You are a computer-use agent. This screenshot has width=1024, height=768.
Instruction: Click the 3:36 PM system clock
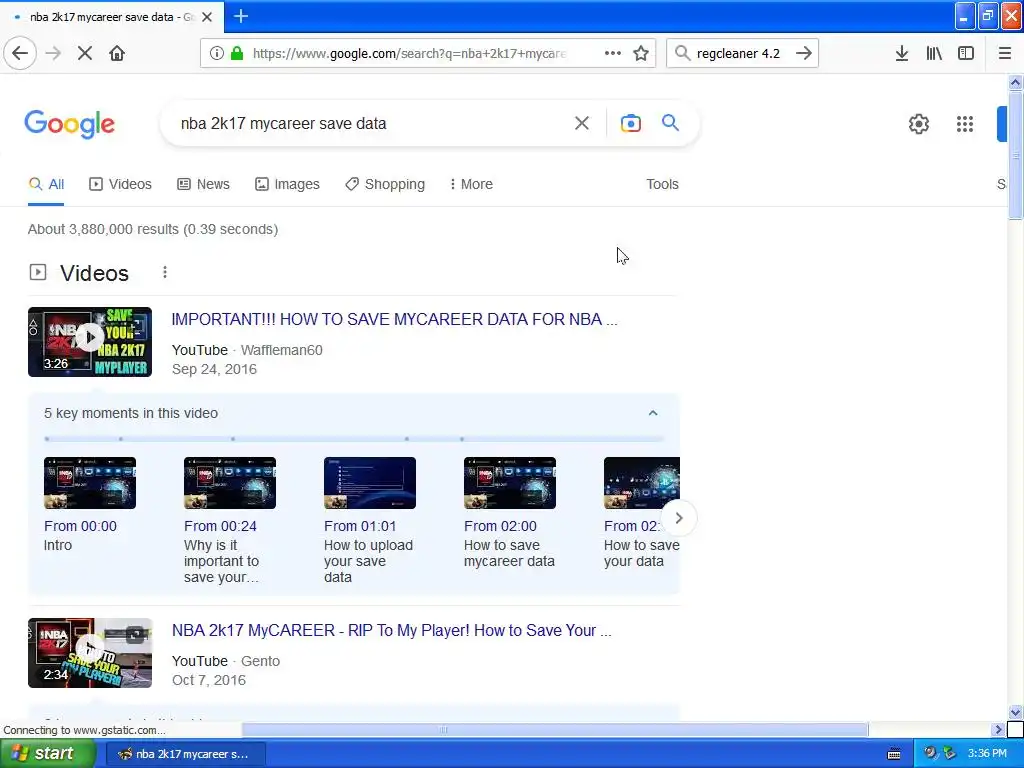pos(987,754)
